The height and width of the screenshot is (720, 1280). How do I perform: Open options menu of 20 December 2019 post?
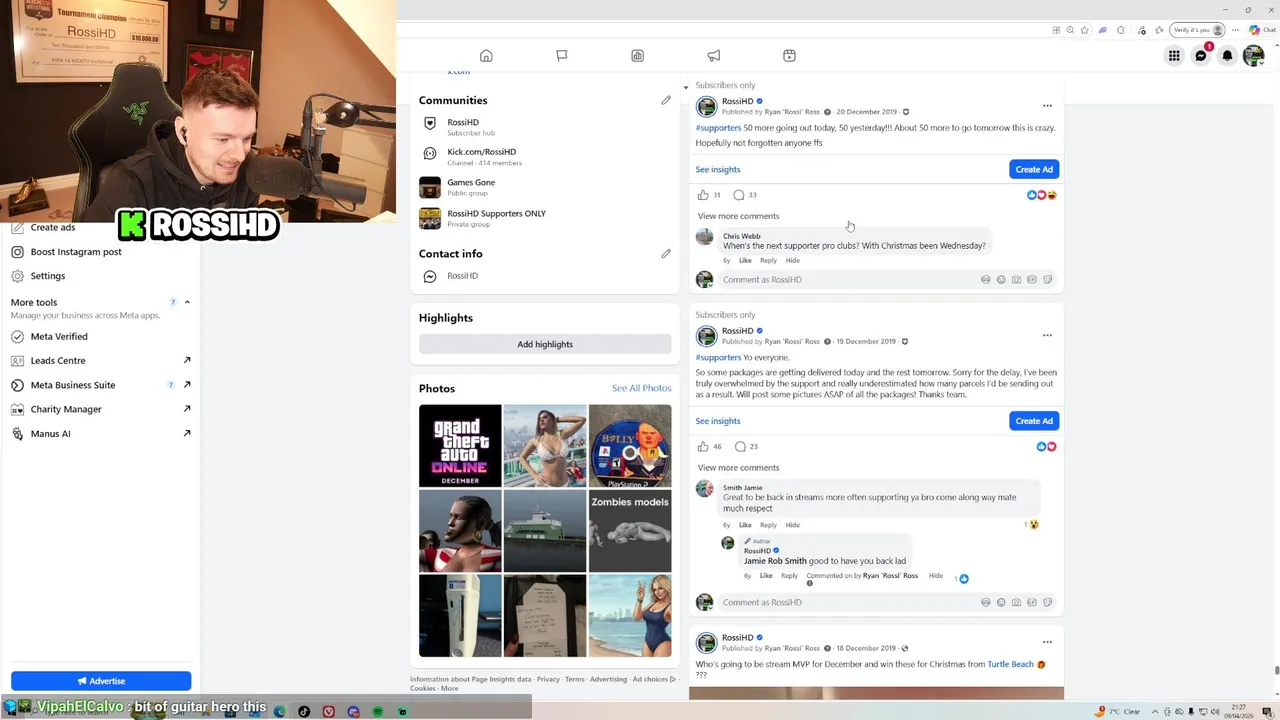point(1047,106)
